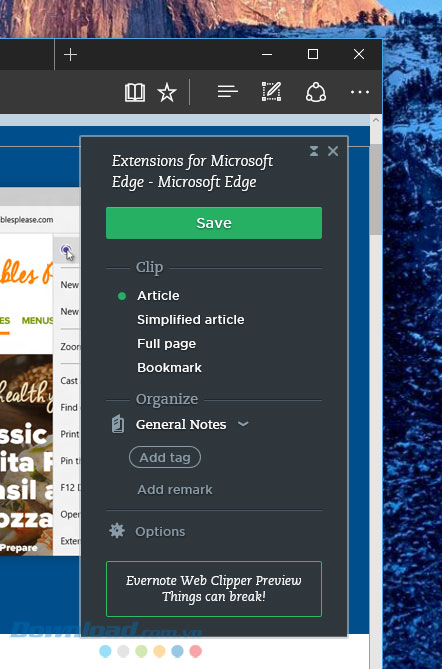The height and width of the screenshot is (669, 442).
Task: Select the light blue dot indicator
Action: pyautogui.click(x=105, y=651)
